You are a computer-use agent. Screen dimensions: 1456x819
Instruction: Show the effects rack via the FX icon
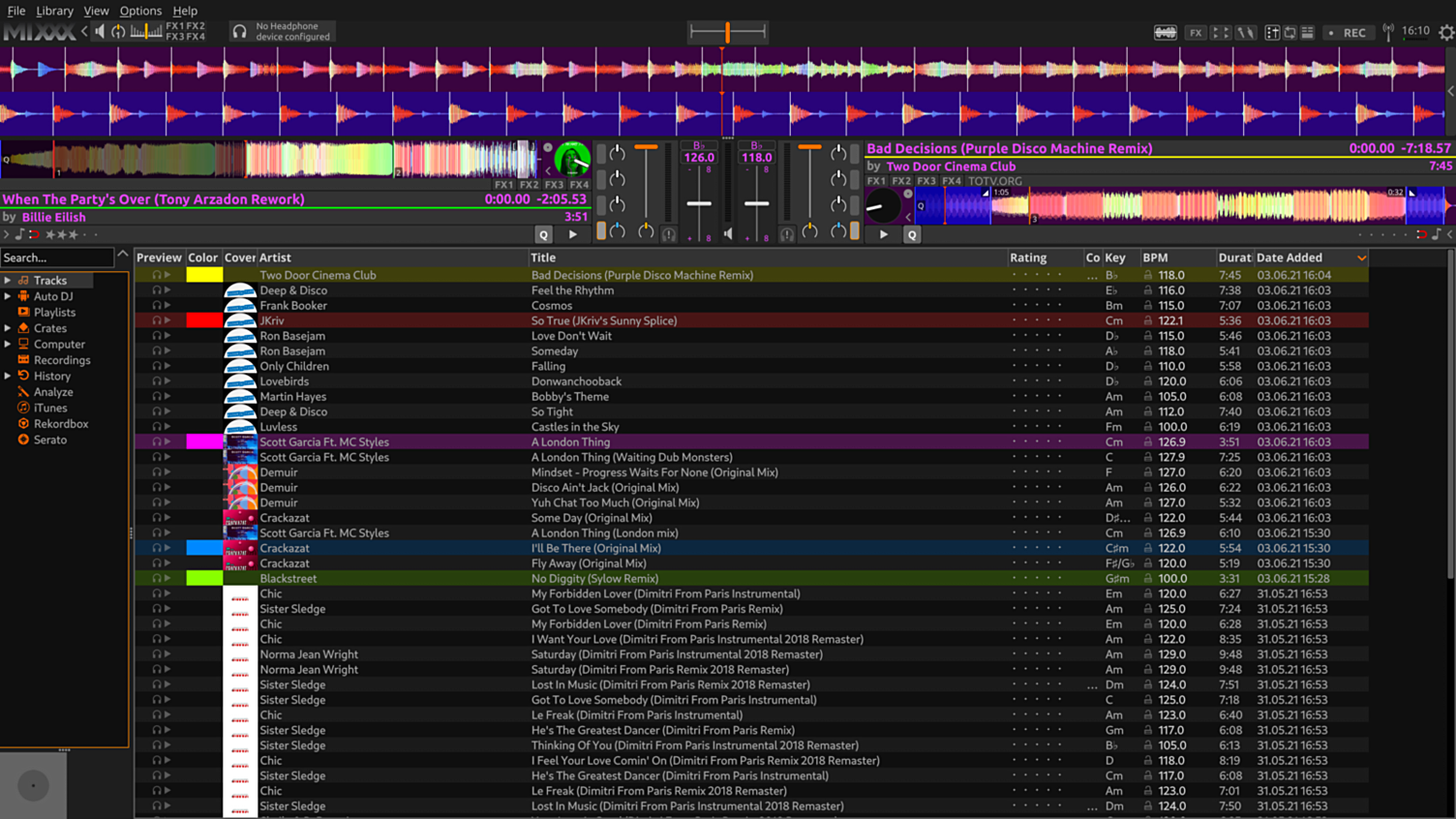(1196, 32)
